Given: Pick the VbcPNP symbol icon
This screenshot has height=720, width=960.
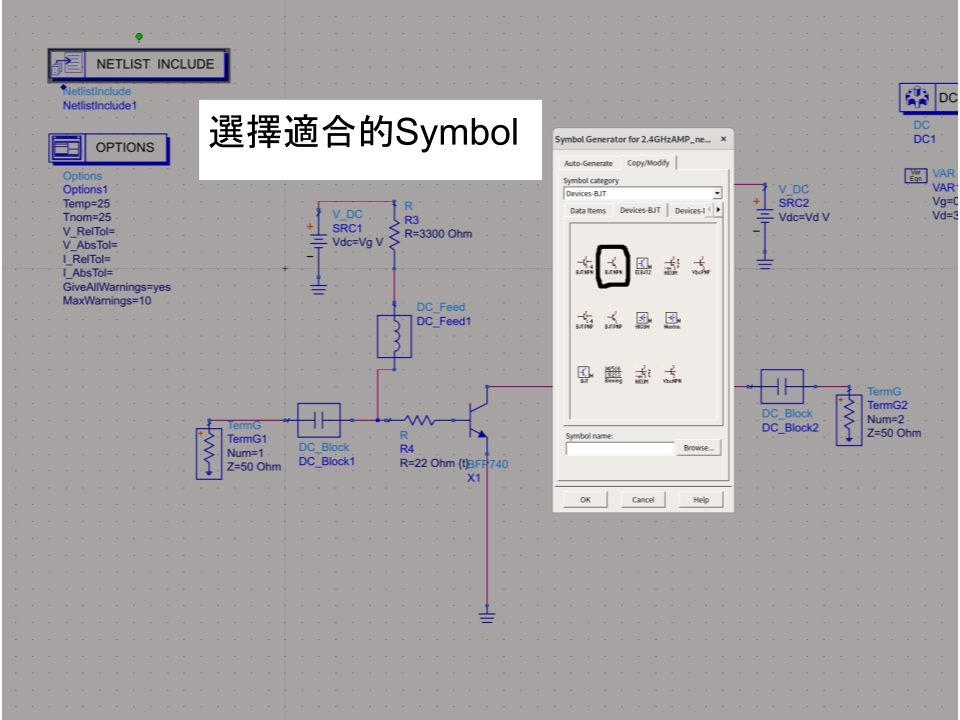Looking at the screenshot, I should coord(700,264).
